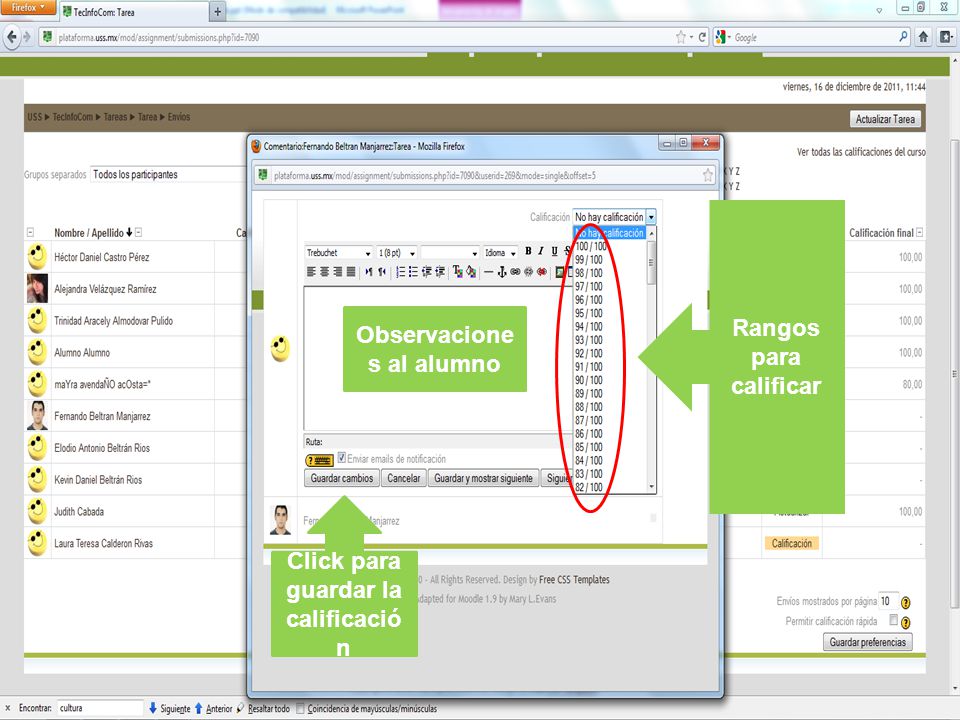Create an anchor in the comment

[502, 271]
